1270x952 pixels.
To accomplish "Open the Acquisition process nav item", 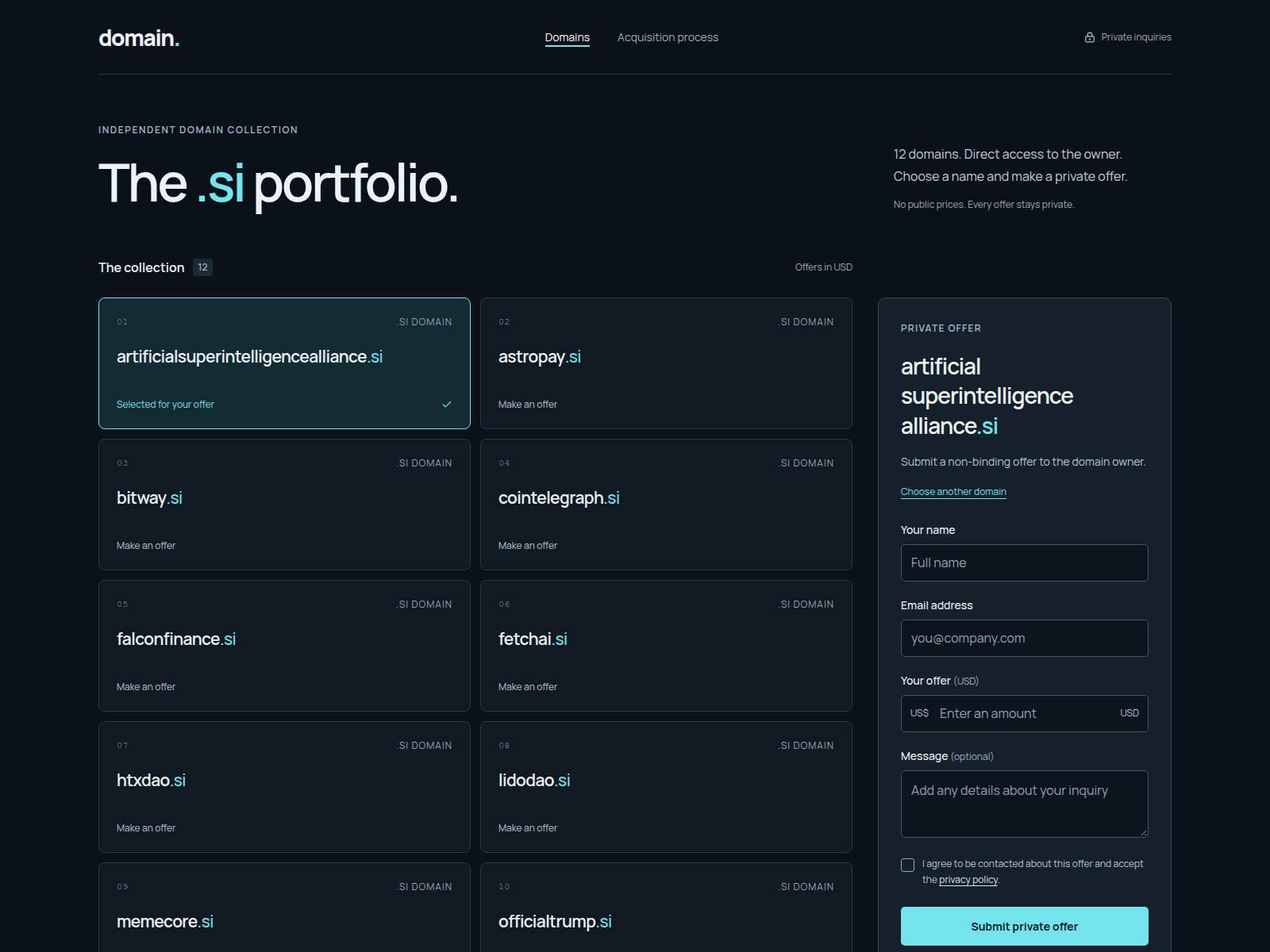I will 668,37.
